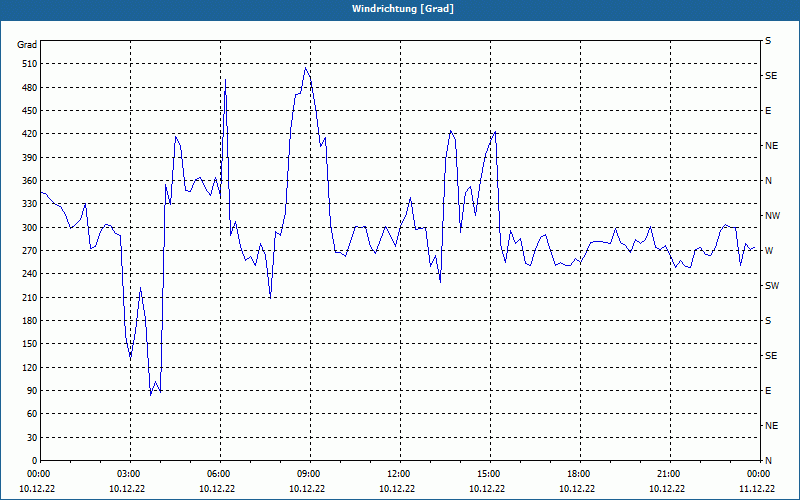This screenshot has height=500, width=800.
Task: Click the 90 value on left axis
Action: click(32, 391)
